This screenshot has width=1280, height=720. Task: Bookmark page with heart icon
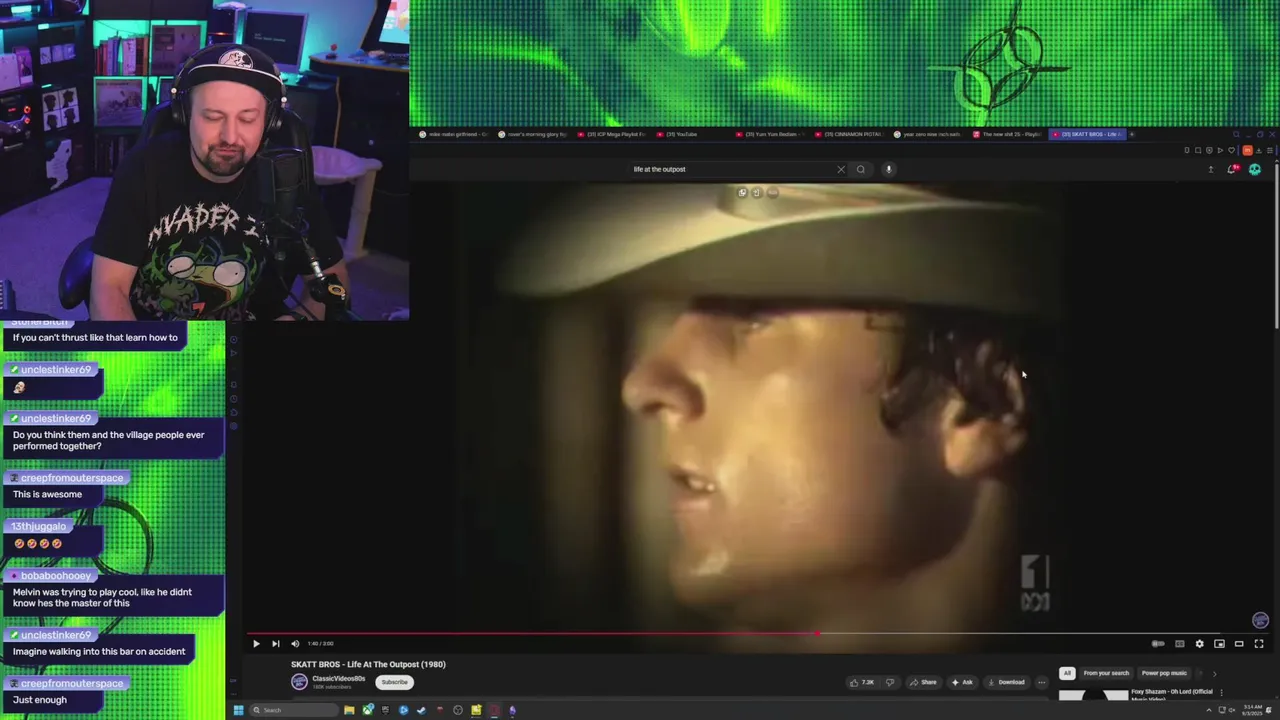tap(1231, 151)
